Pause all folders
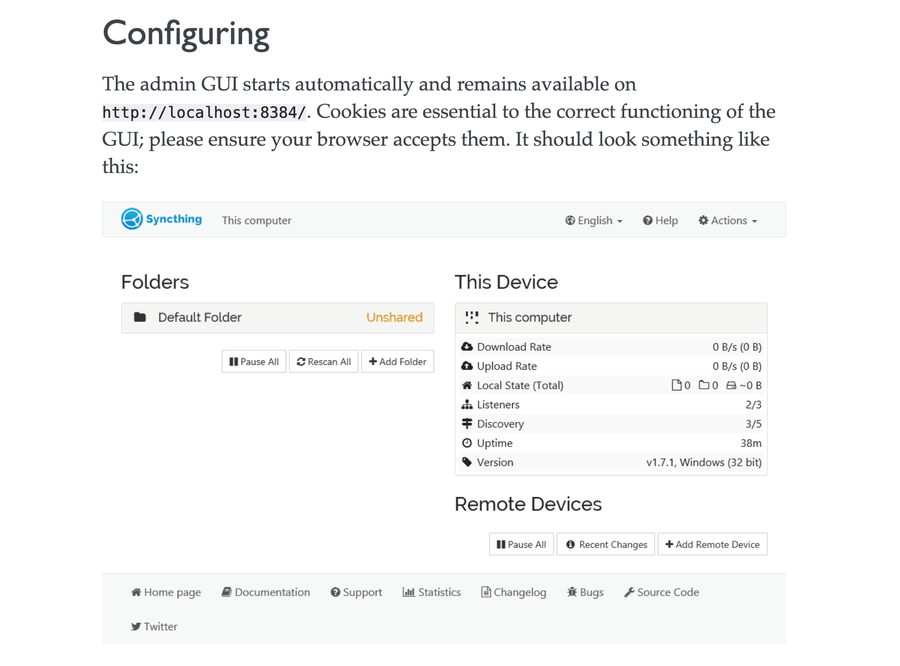This screenshot has width=900, height=666. [254, 362]
